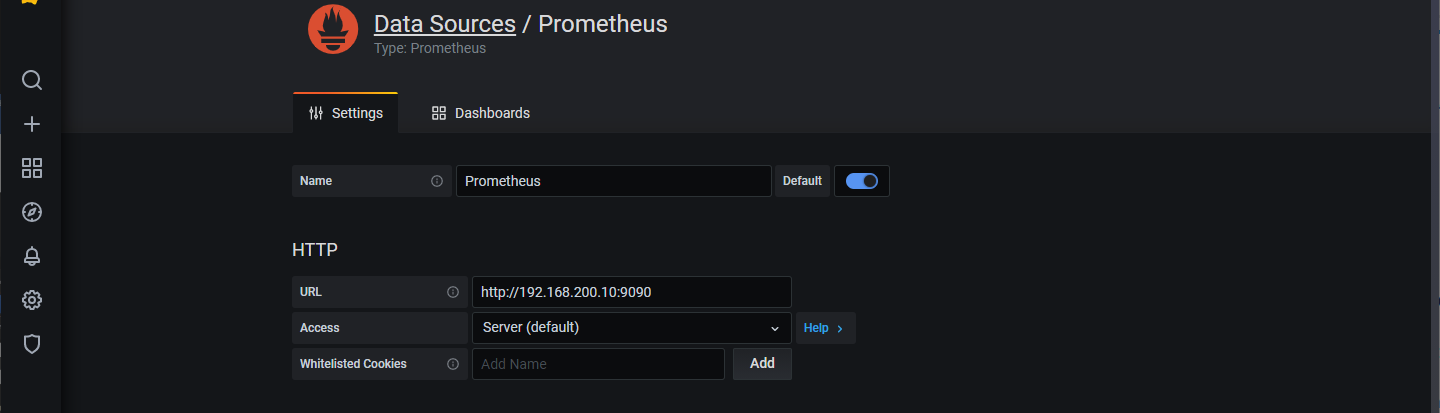Switch to the Dashboards tab

[480, 113]
